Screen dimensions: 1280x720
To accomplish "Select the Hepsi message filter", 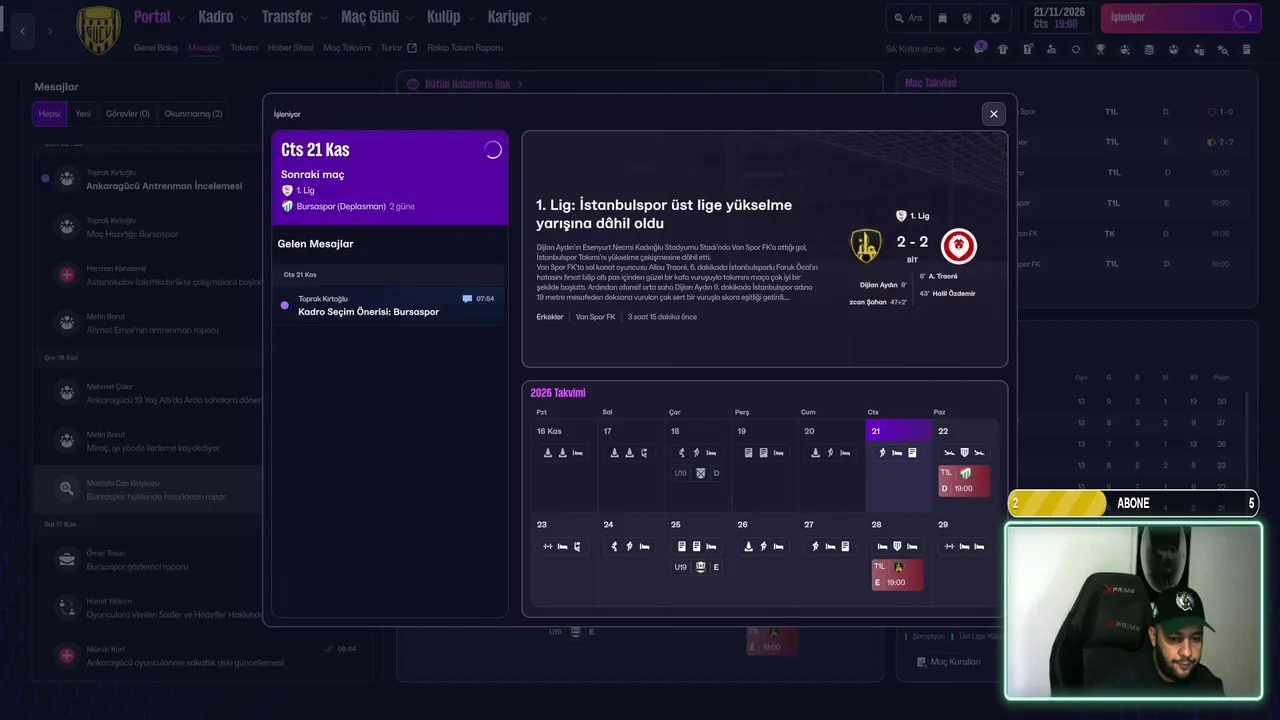I will coord(50,114).
